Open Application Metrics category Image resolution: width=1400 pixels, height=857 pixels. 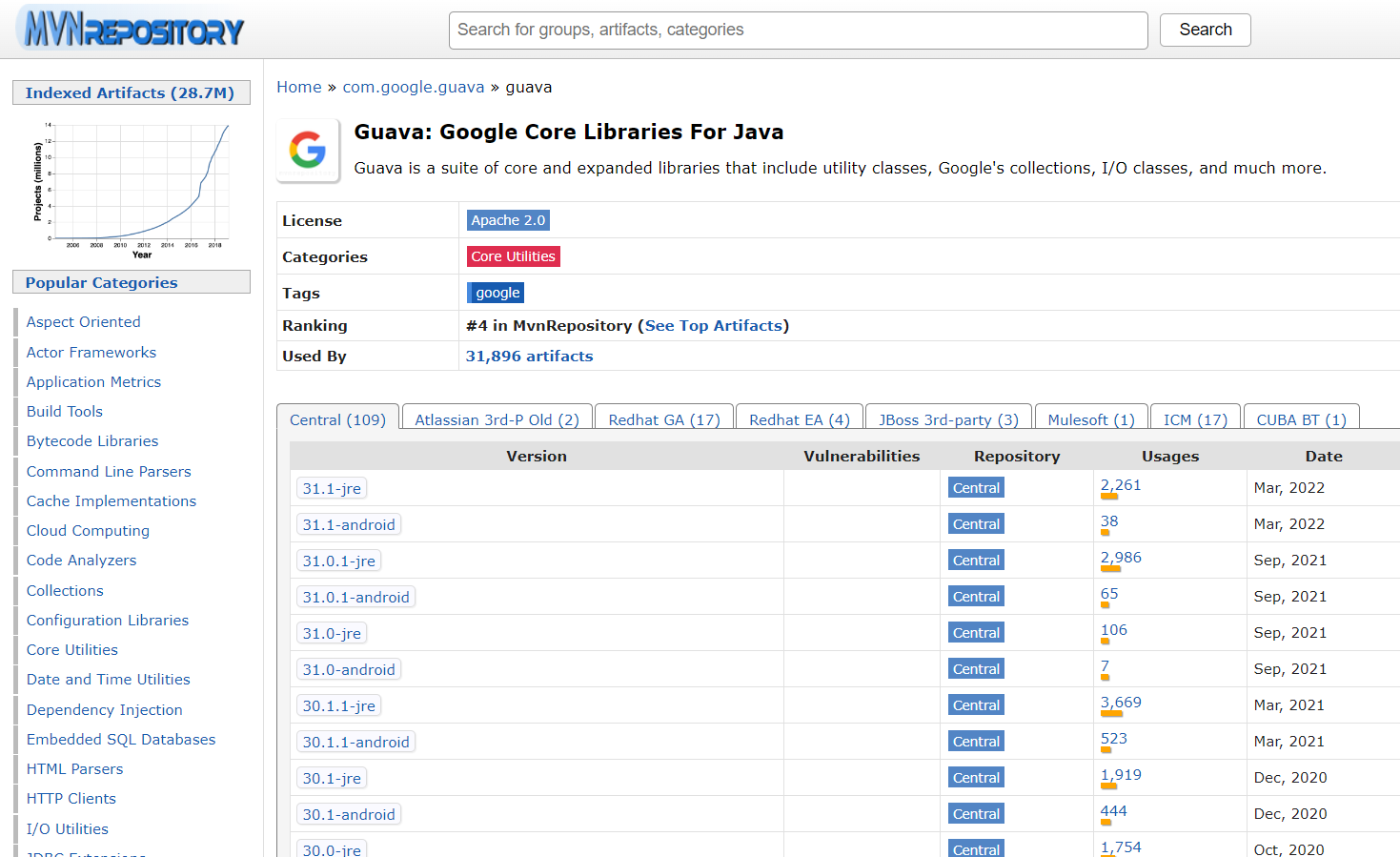(93, 381)
